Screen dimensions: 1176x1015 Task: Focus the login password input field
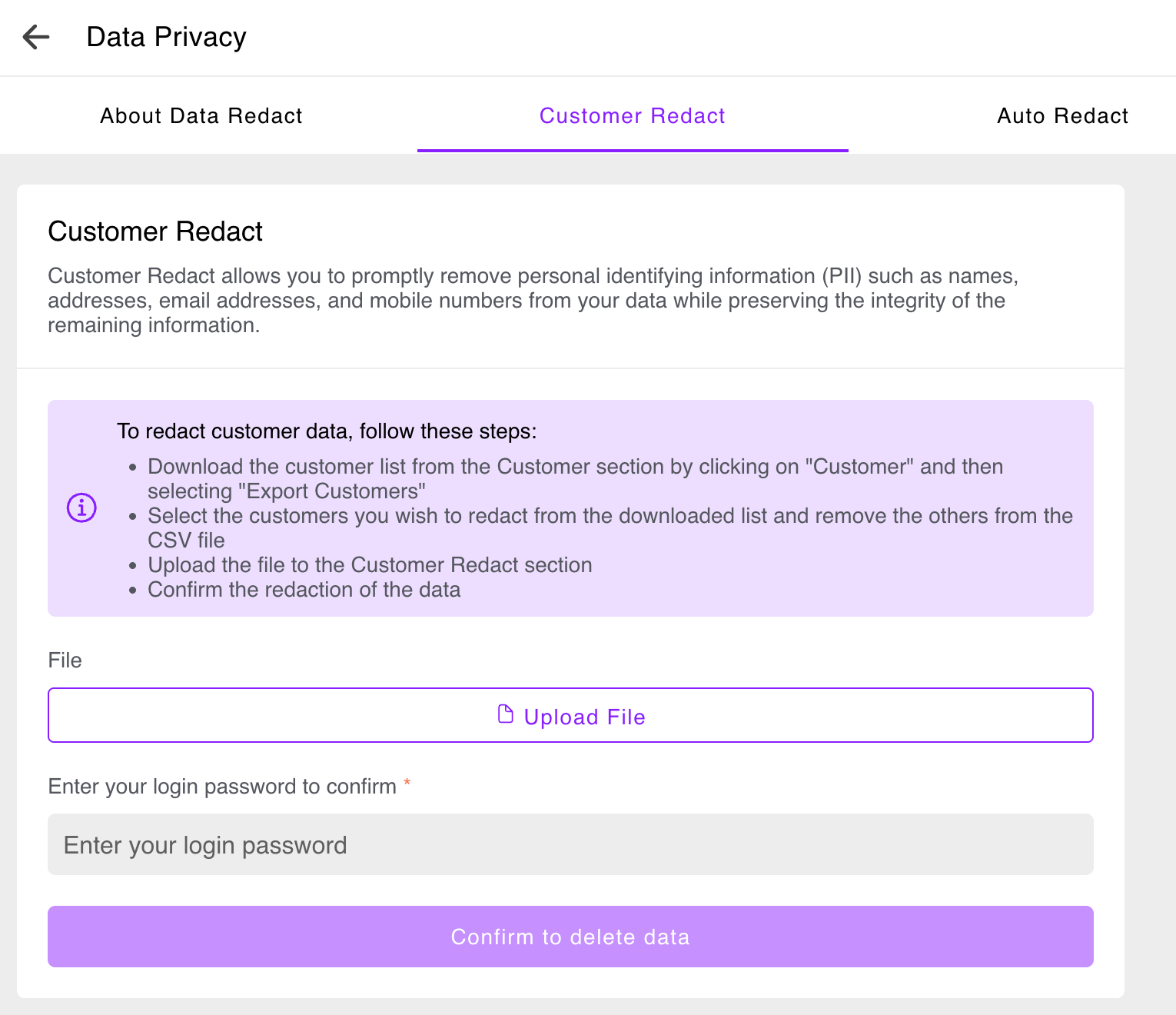[570, 844]
